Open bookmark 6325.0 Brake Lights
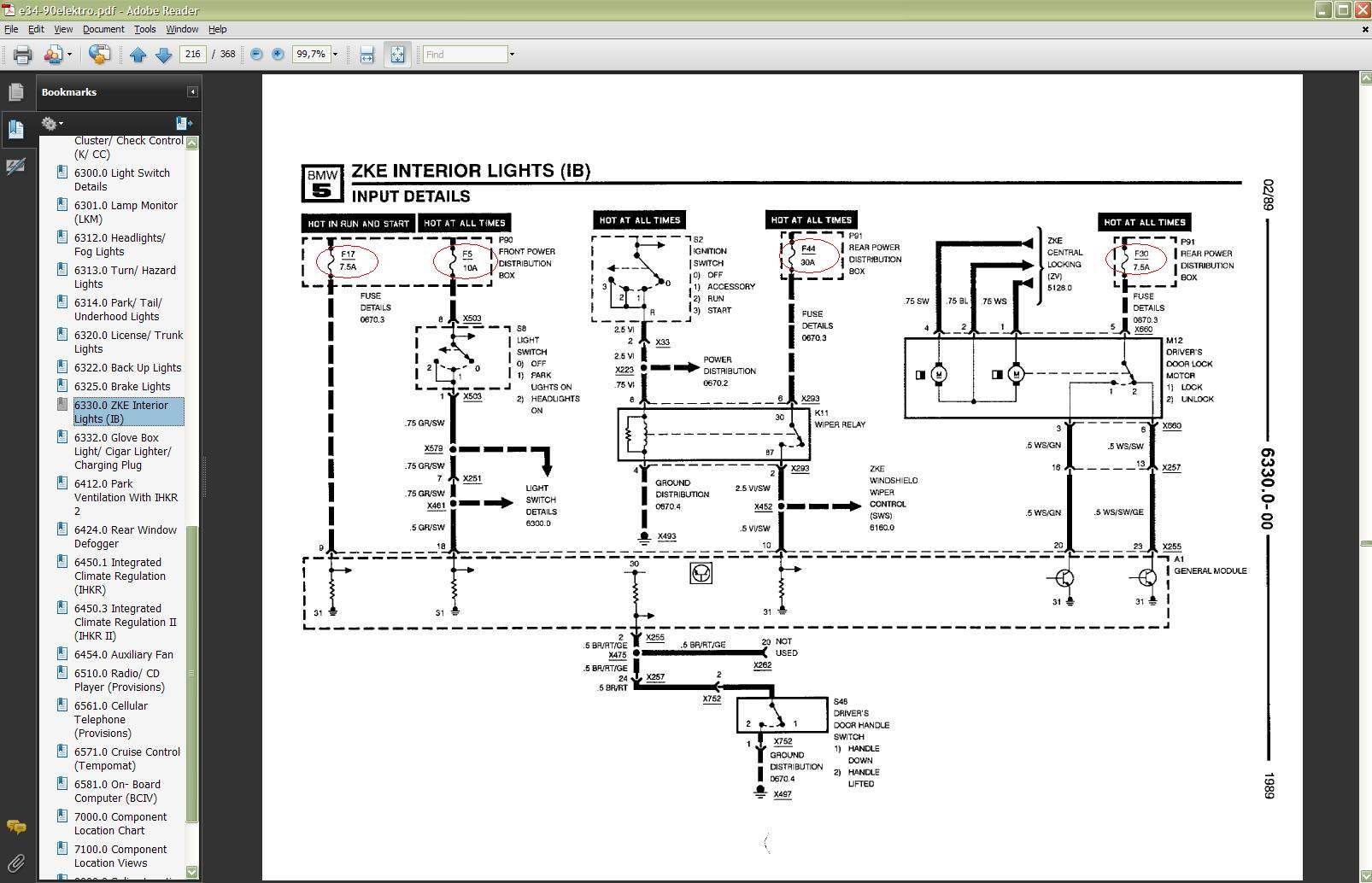This screenshot has height=883, width=1372. coord(122,386)
